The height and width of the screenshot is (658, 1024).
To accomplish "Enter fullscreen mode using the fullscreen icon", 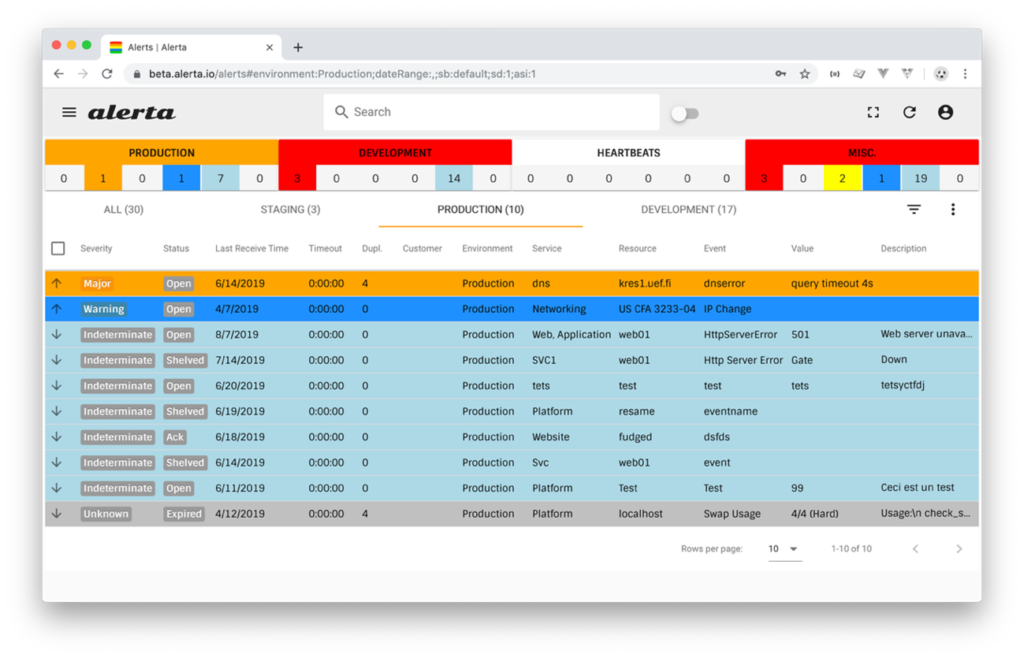I will [x=873, y=112].
